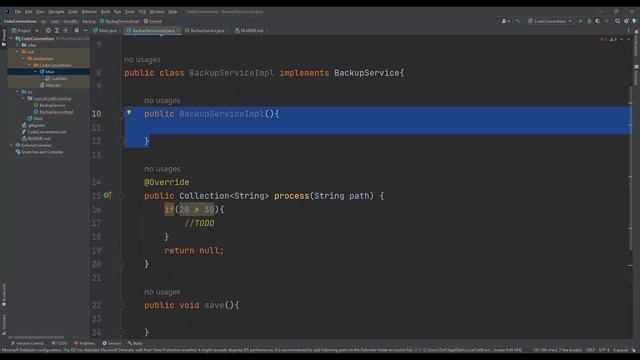The width and height of the screenshot is (640, 360).
Task: Click the select opened file locate icon
Action: point(48,31)
